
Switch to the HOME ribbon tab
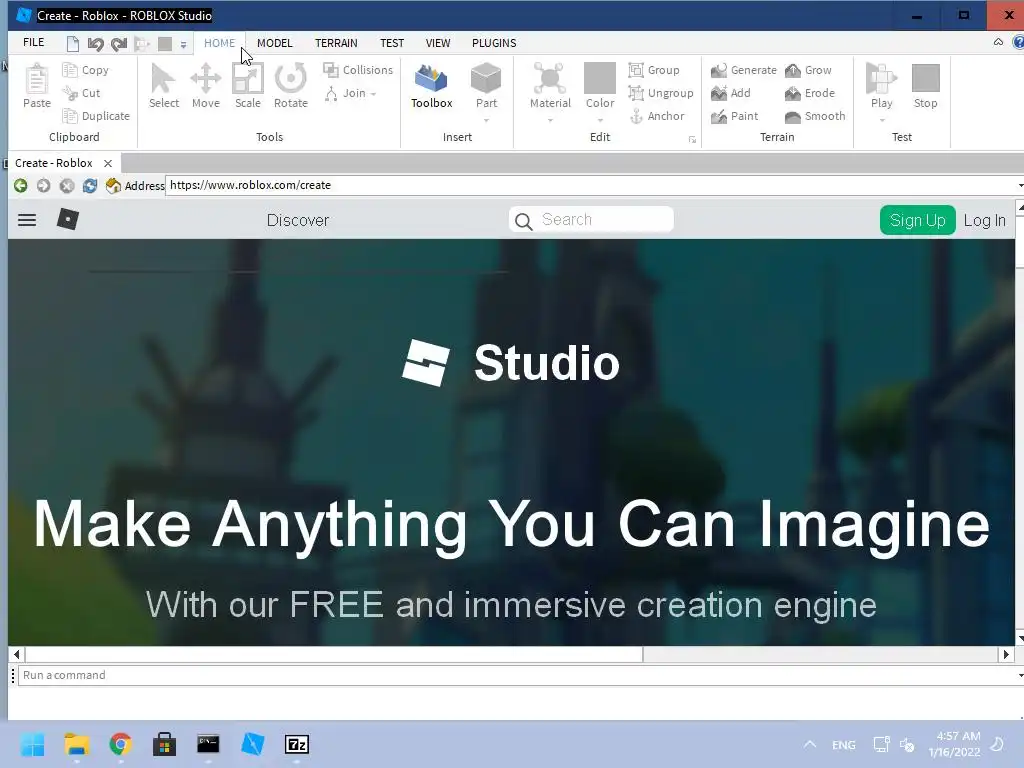(x=219, y=42)
